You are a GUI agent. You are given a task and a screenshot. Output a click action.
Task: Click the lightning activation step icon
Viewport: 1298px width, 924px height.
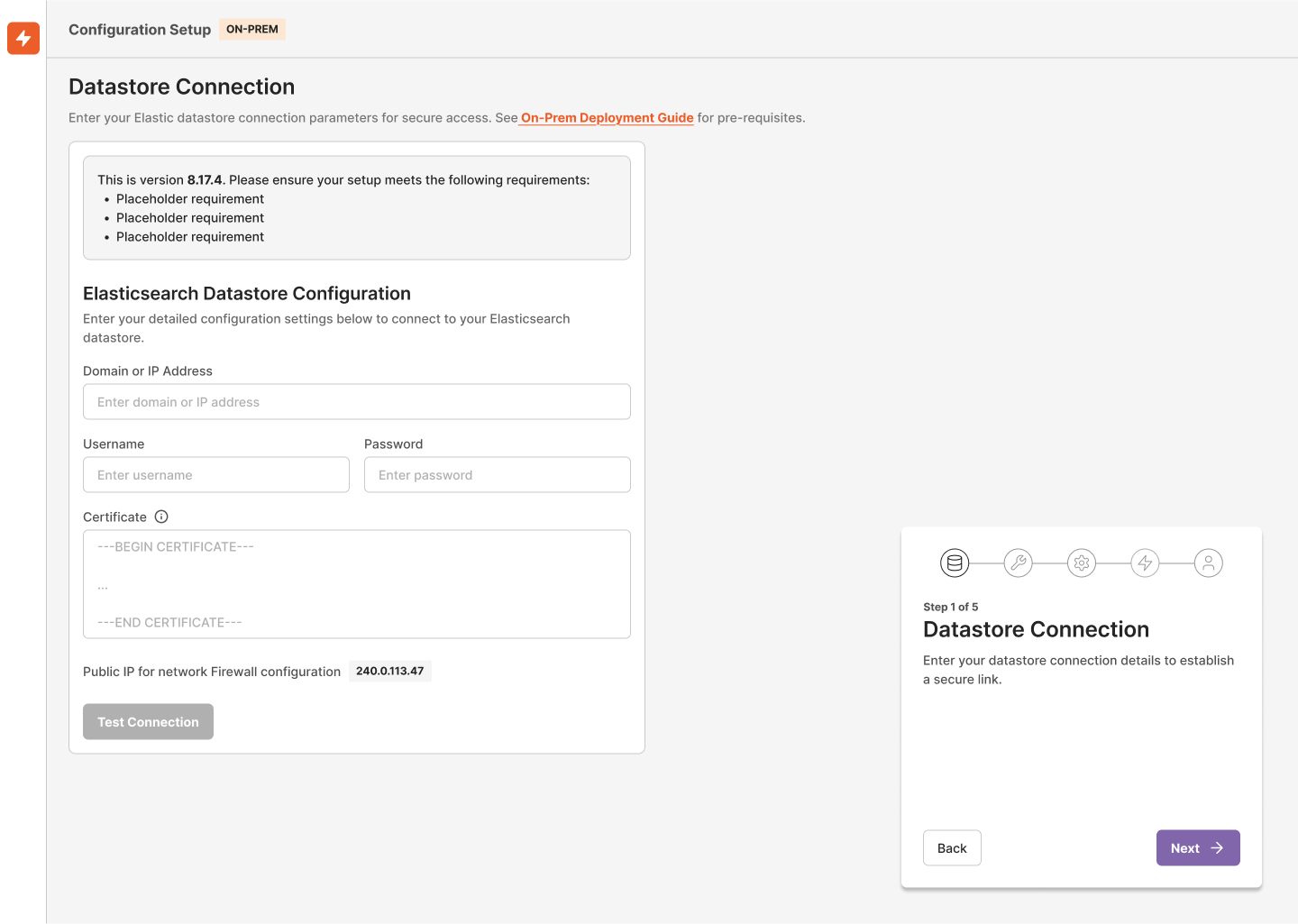pos(1145,563)
